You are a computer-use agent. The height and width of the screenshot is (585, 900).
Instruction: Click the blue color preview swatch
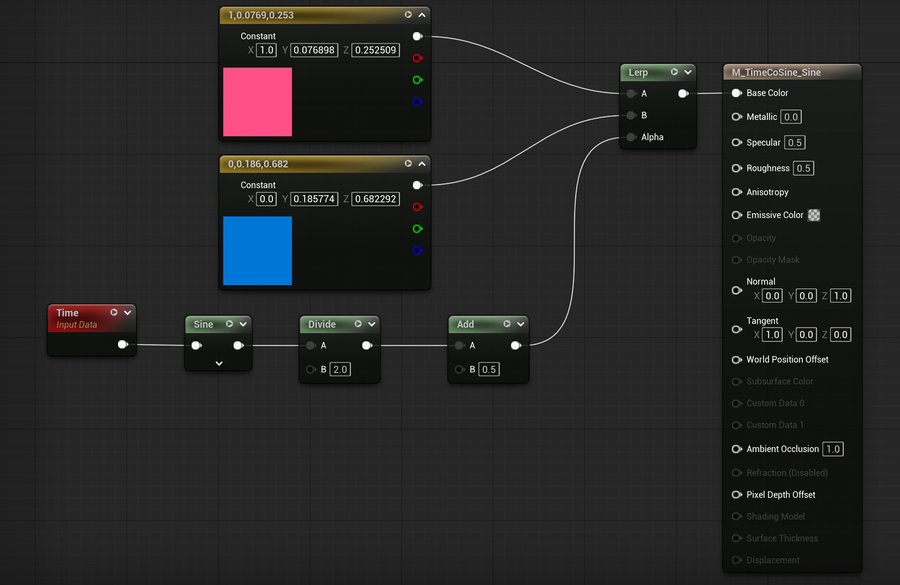click(257, 250)
